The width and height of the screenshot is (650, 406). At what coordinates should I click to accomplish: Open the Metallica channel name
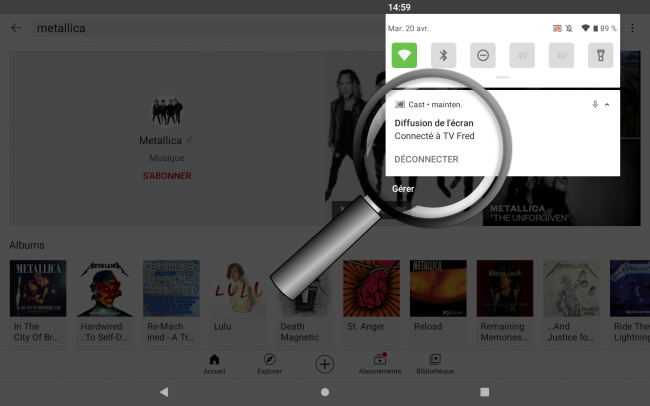160,141
